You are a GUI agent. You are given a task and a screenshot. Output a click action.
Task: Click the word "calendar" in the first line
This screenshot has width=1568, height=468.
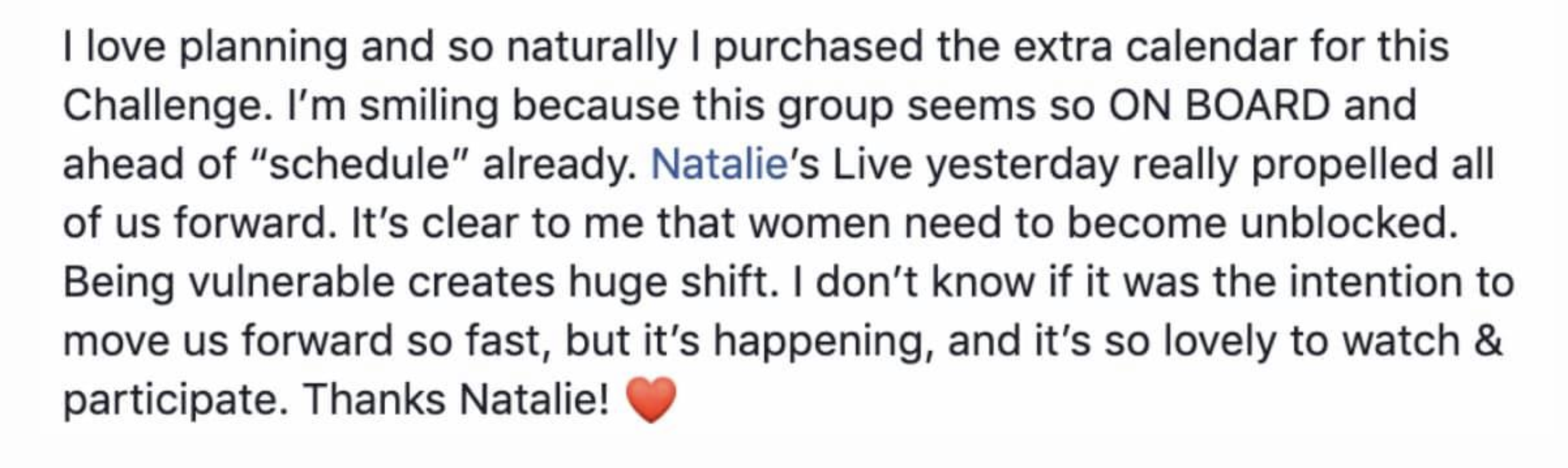coord(1211,47)
